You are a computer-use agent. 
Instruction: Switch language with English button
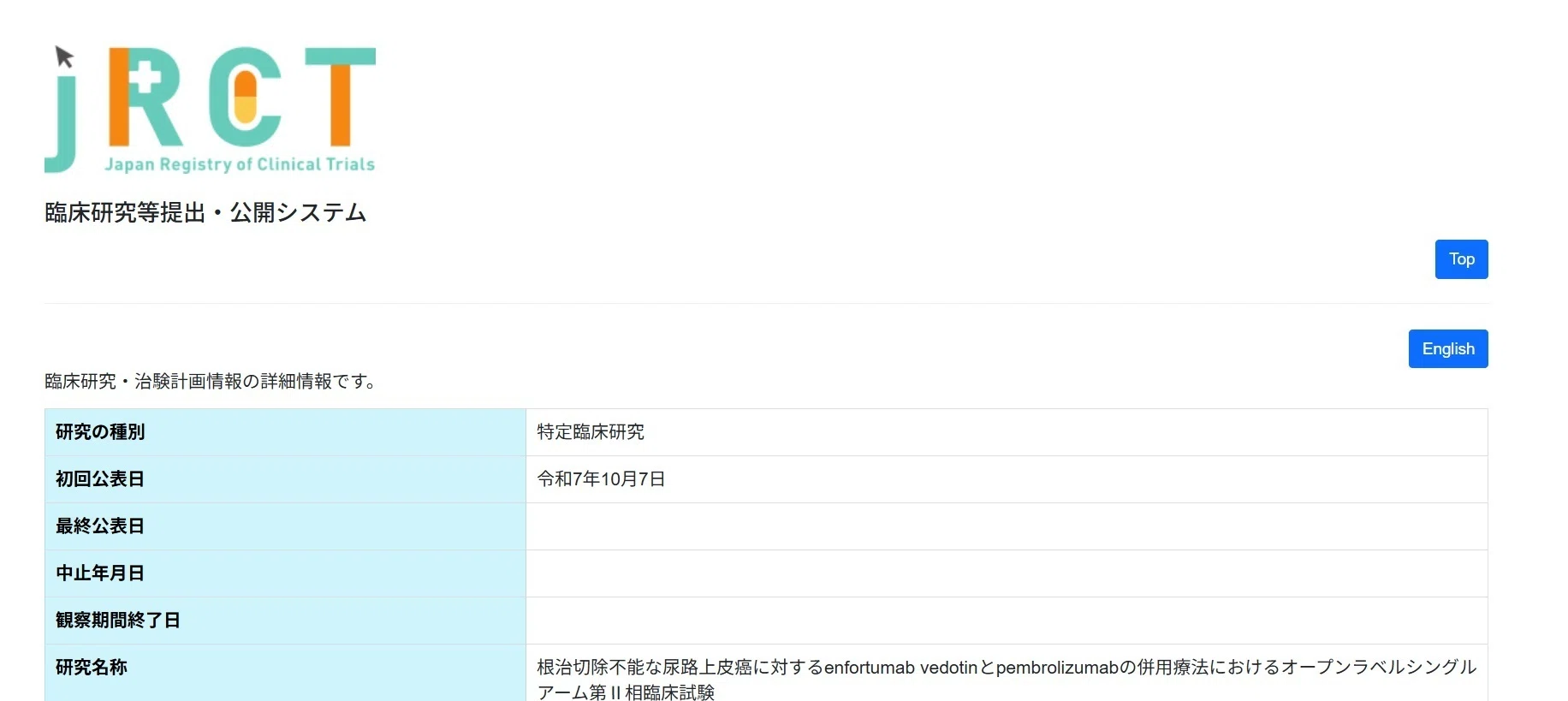click(x=1448, y=349)
